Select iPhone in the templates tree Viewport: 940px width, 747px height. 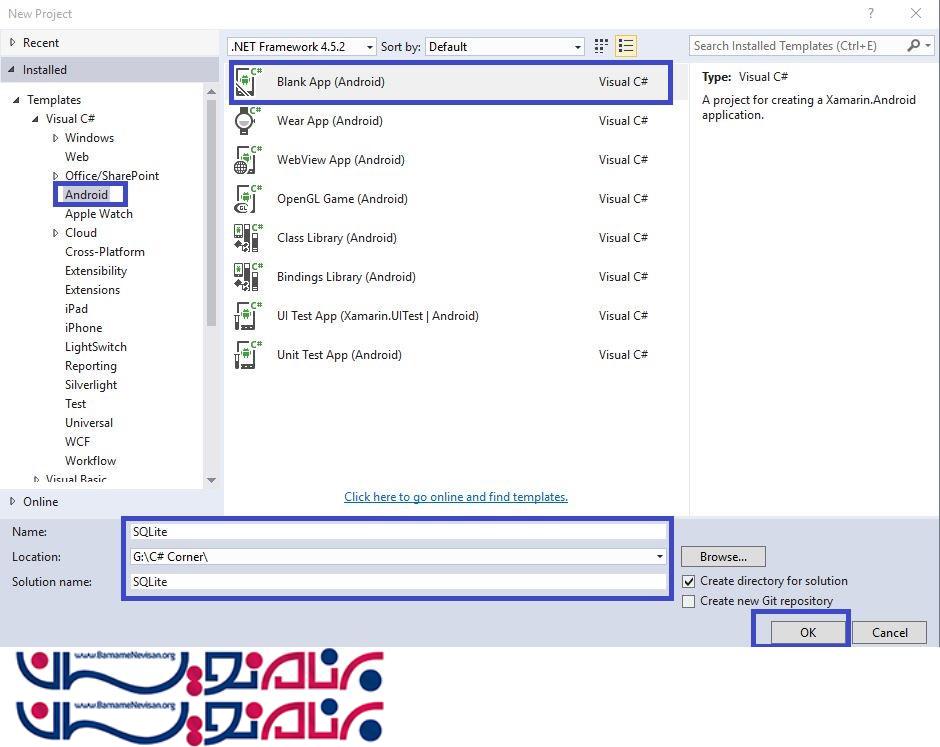84,328
